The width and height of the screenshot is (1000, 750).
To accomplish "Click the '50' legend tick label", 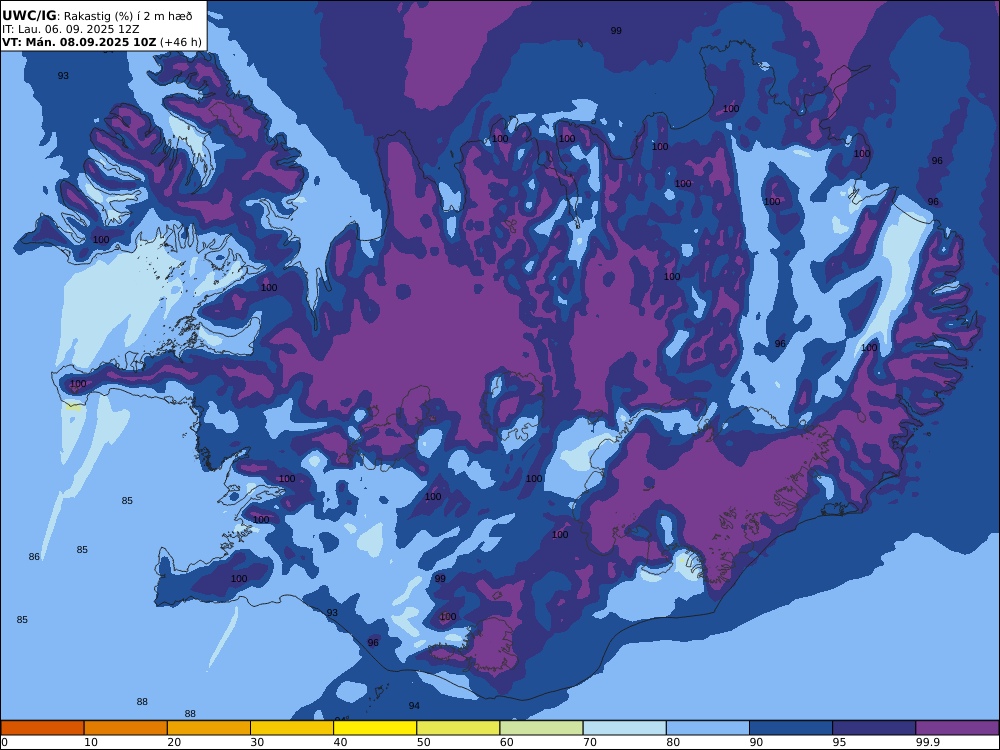I will tap(423, 742).
